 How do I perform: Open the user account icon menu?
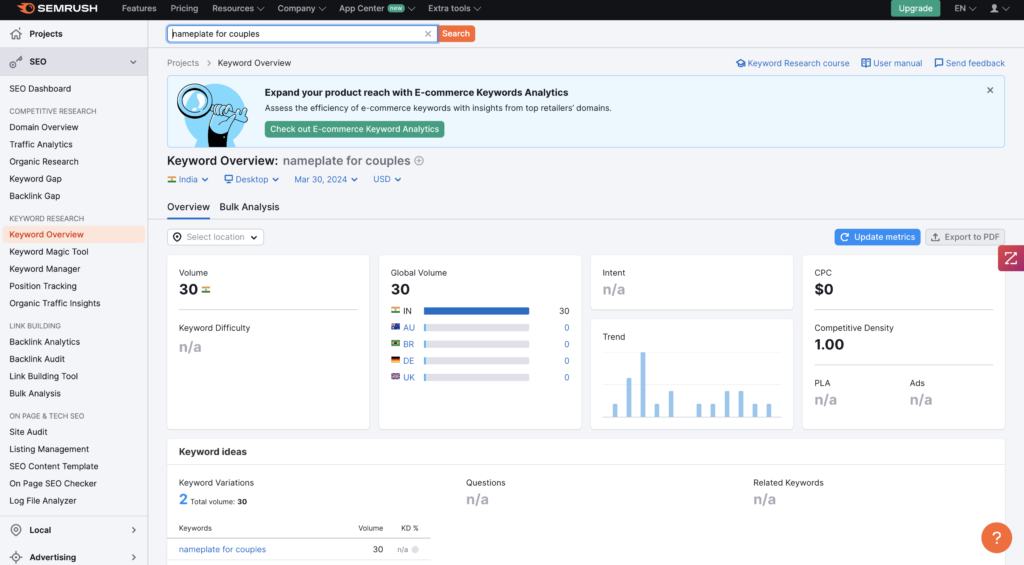click(999, 8)
